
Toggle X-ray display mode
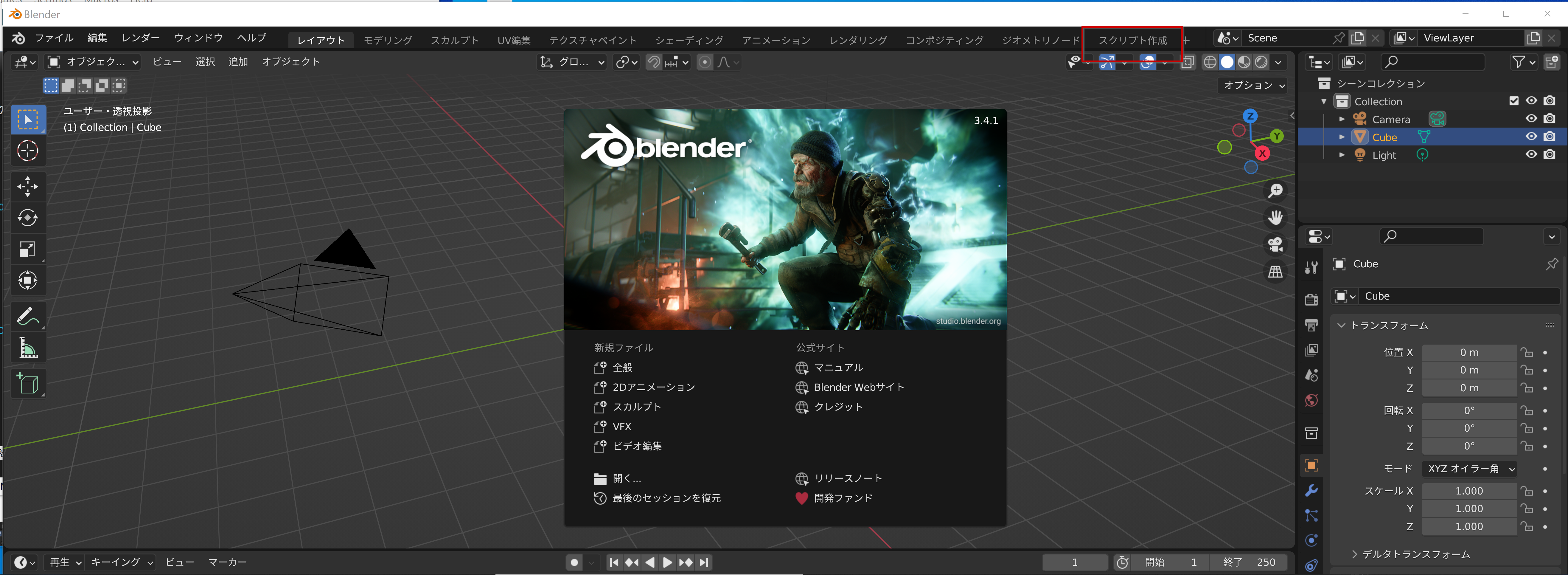pyautogui.click(x=1188, y=62)
